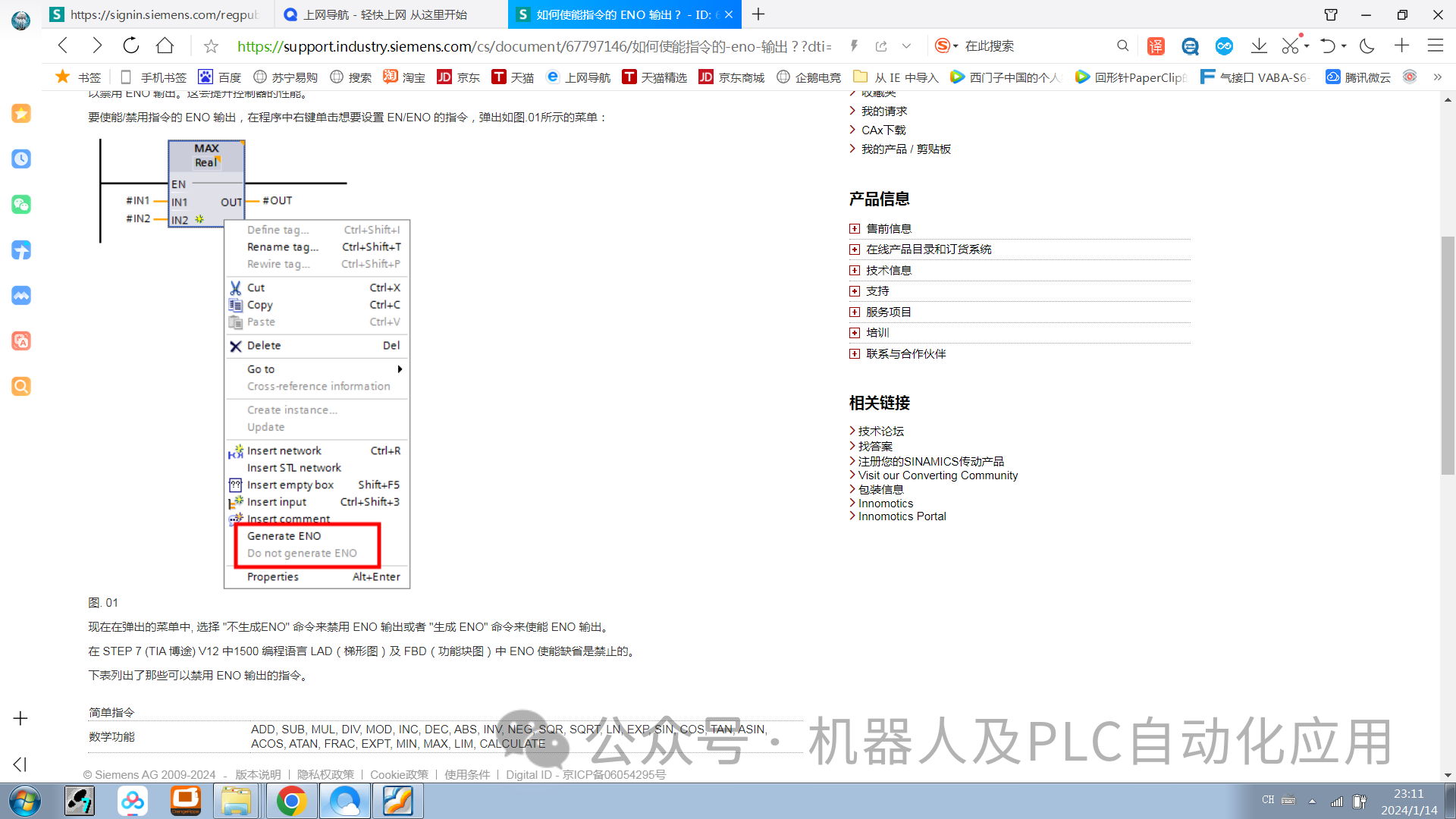Add a new sidebar app with plus
Viewport: 1456px width, 819px height.
coord(20,718)
